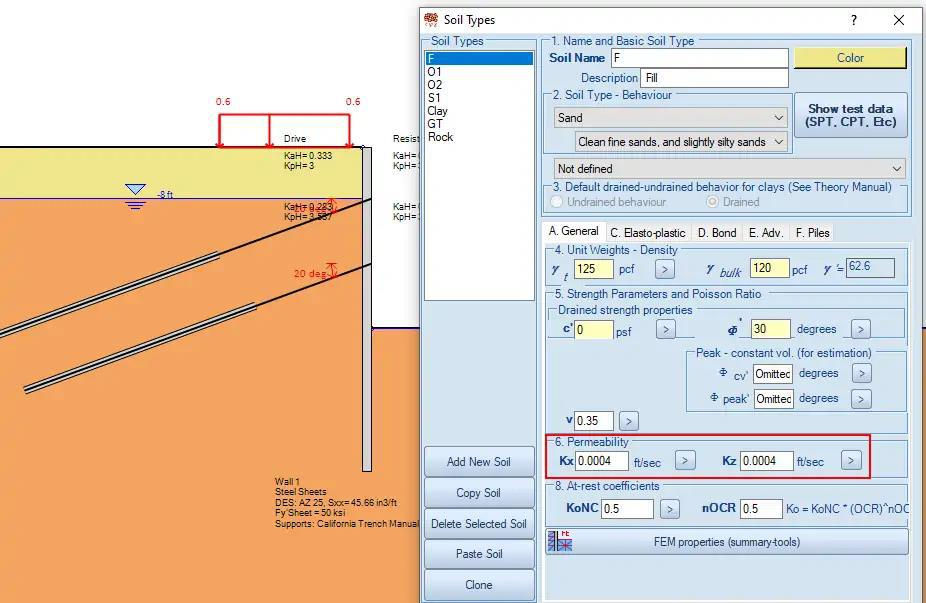Click the water table symbol in the model

[x=135, y=196]
